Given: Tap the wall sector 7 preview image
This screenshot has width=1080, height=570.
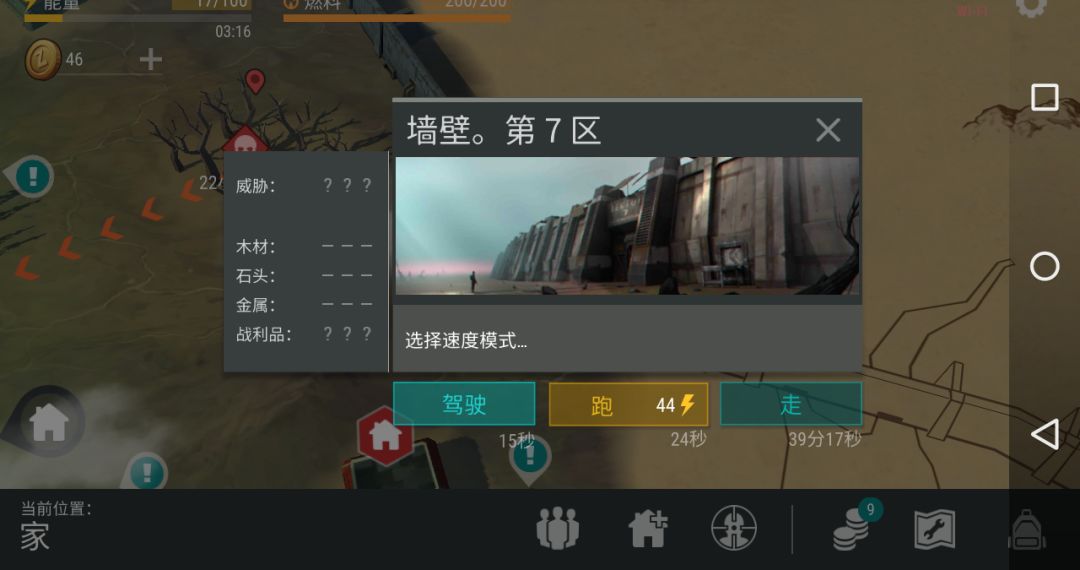Looking at the screenshot, I should (627, 226).
